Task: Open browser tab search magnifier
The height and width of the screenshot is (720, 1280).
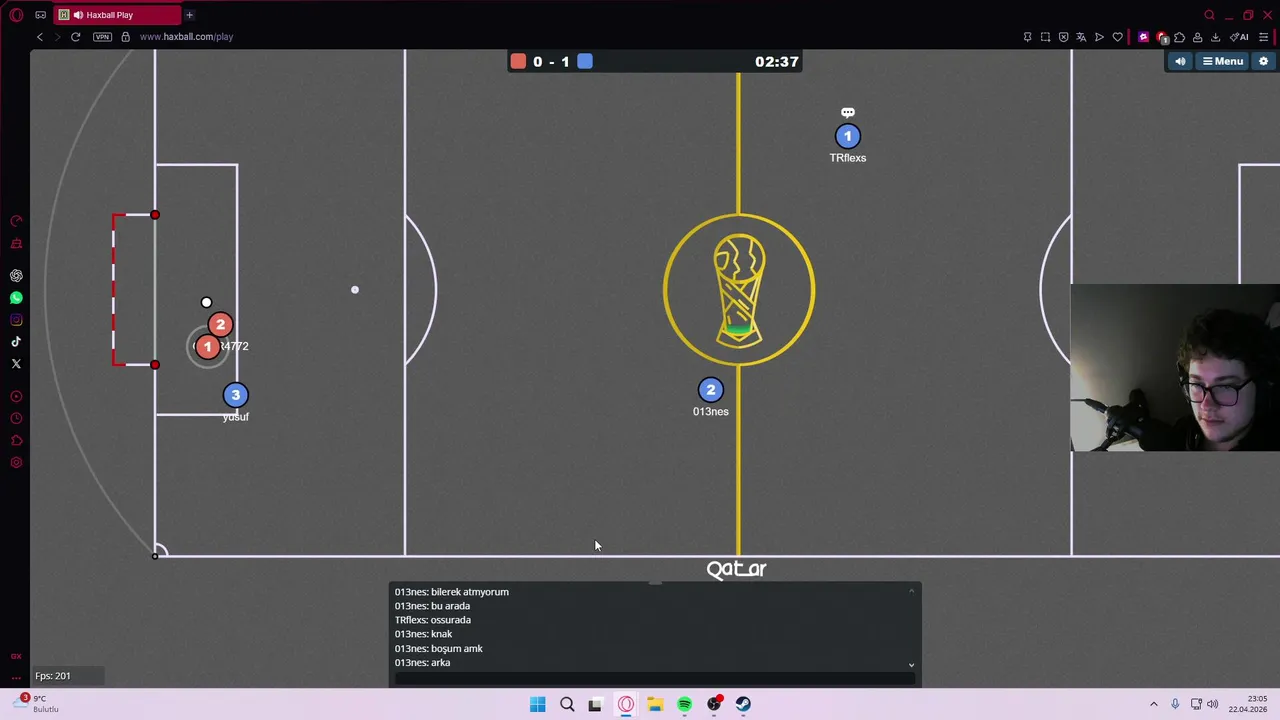Action: [x=1209, y=15]
